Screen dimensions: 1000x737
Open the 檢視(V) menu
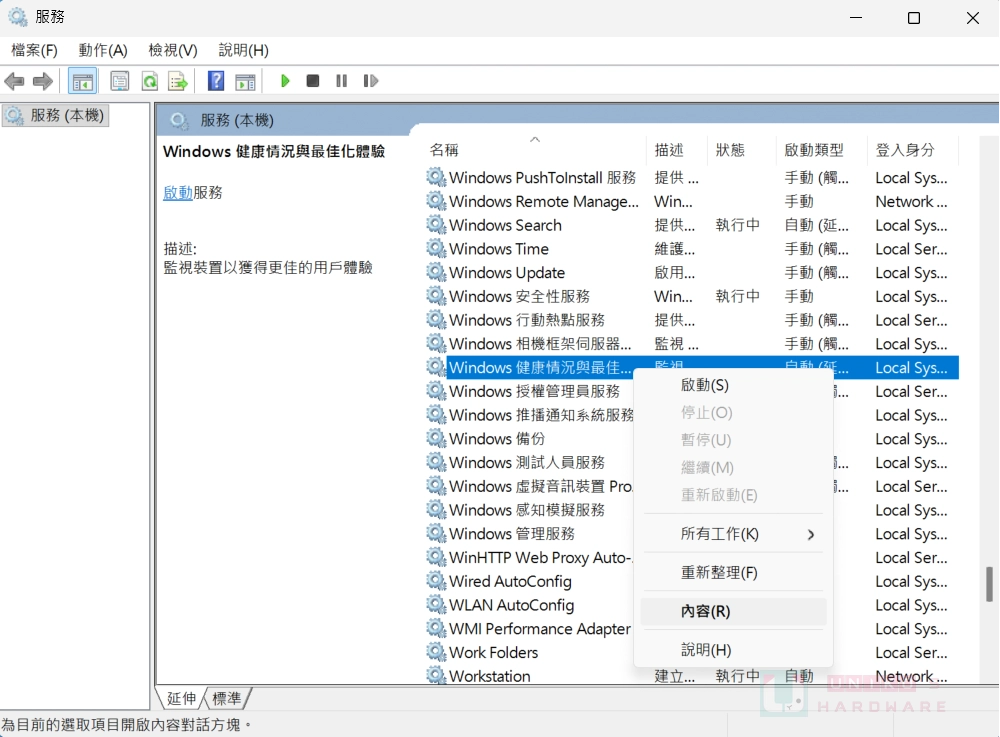(x=173, y=50)
